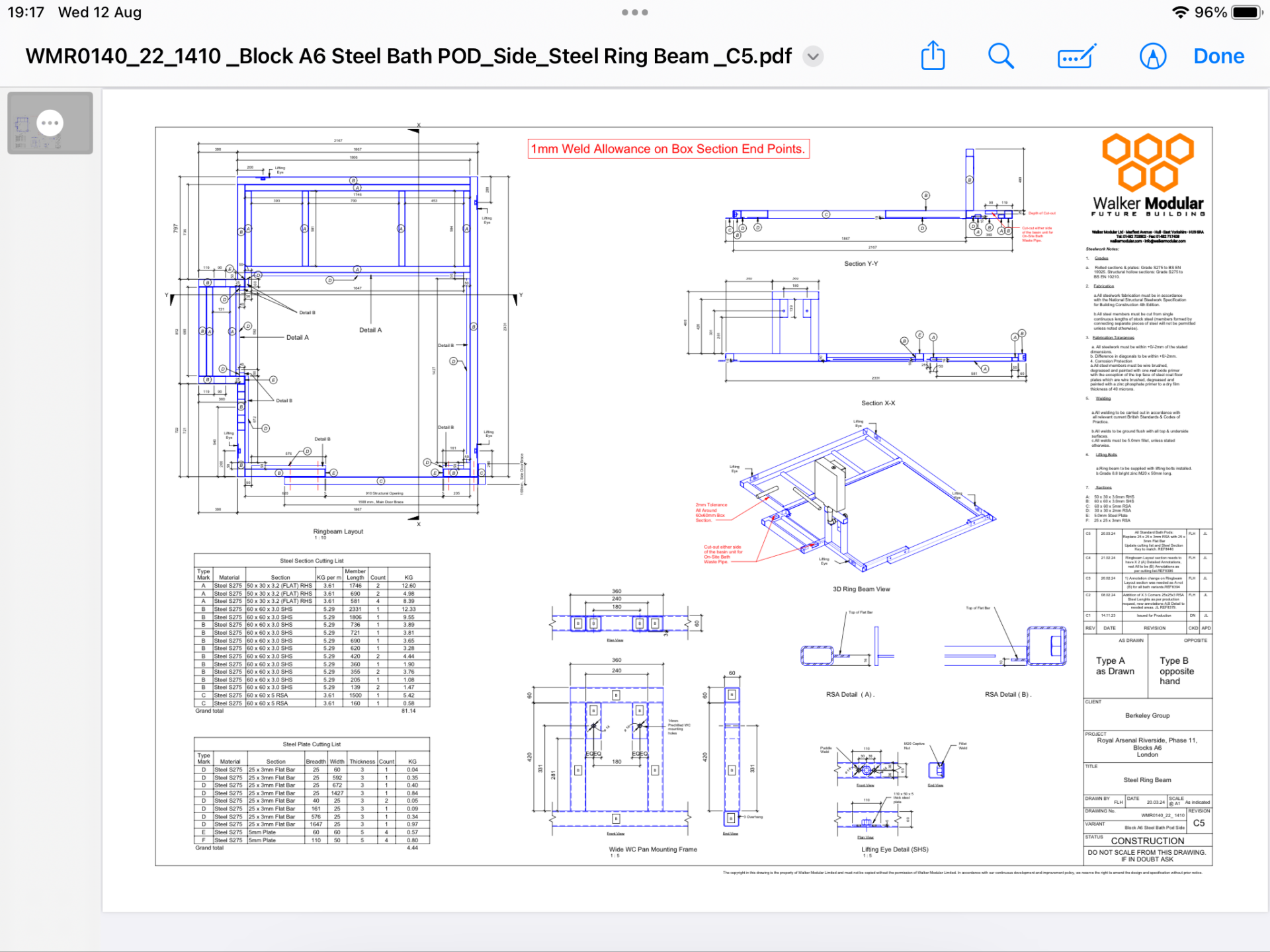Screen dimensions: 1270x952
Task: Expand the file name chevron menu
Action: click(813, 56)
